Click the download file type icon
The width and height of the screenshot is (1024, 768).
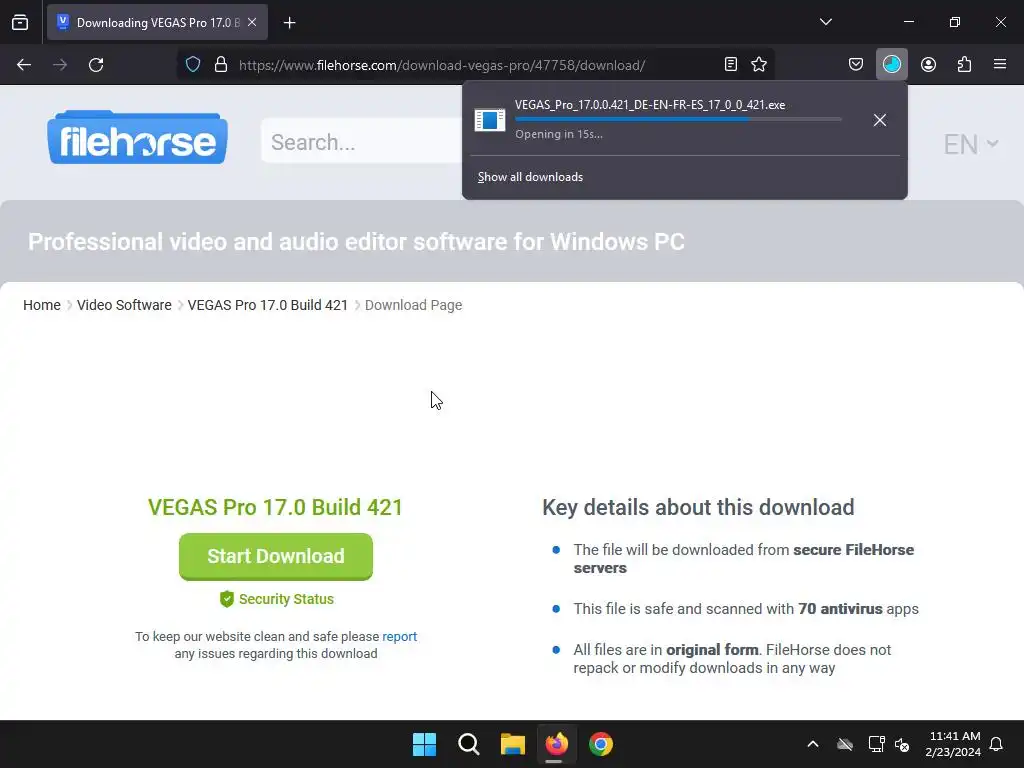point(490,120)
